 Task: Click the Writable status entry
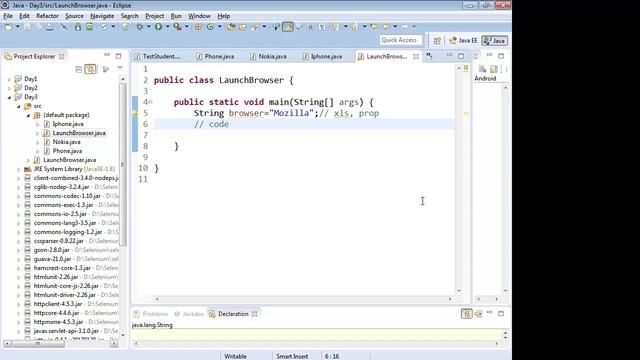pos(236,356)
